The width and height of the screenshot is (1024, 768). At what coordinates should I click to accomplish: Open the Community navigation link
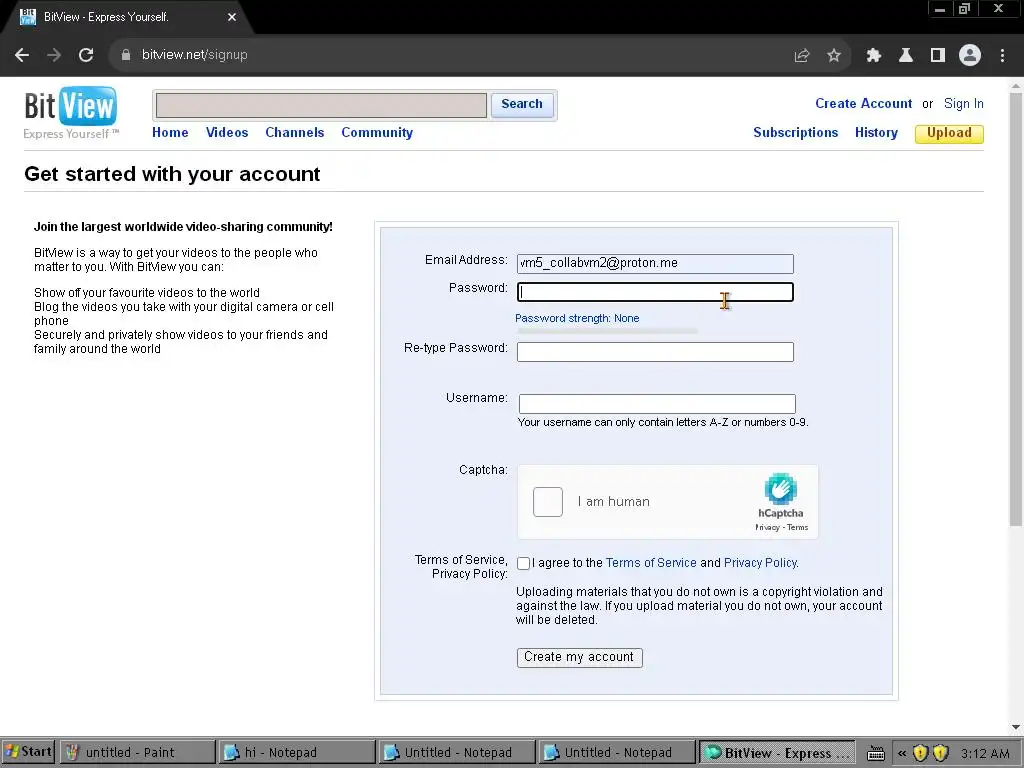[377, 133]
